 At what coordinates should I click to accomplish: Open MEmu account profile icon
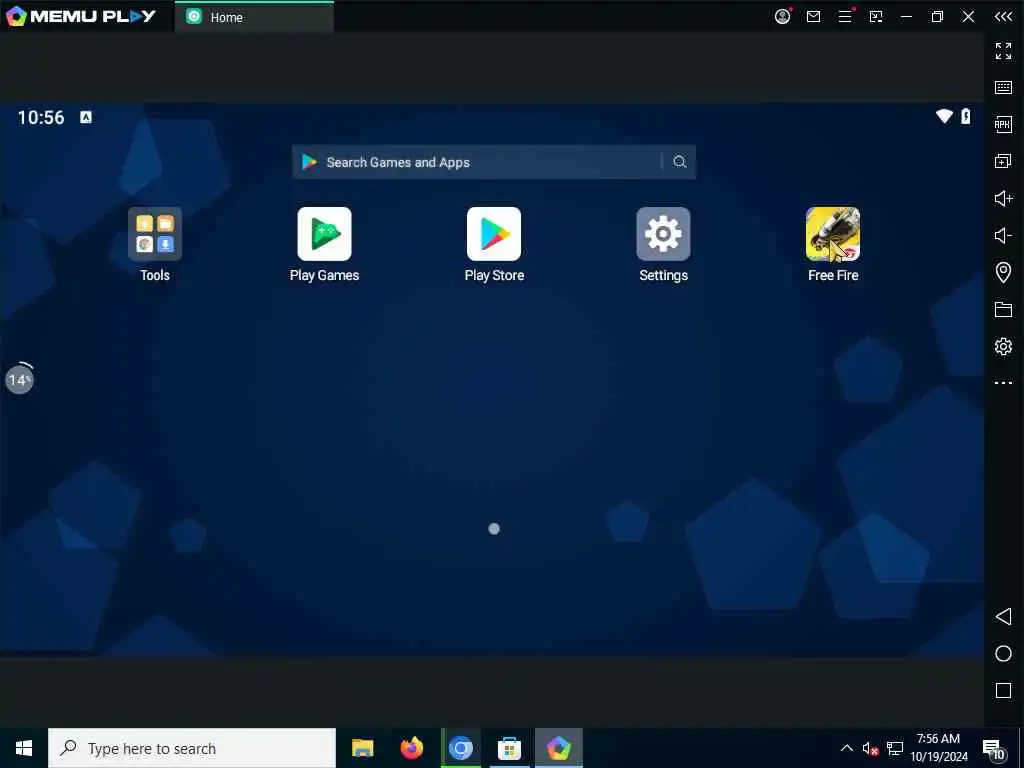[x=782, y=17]
